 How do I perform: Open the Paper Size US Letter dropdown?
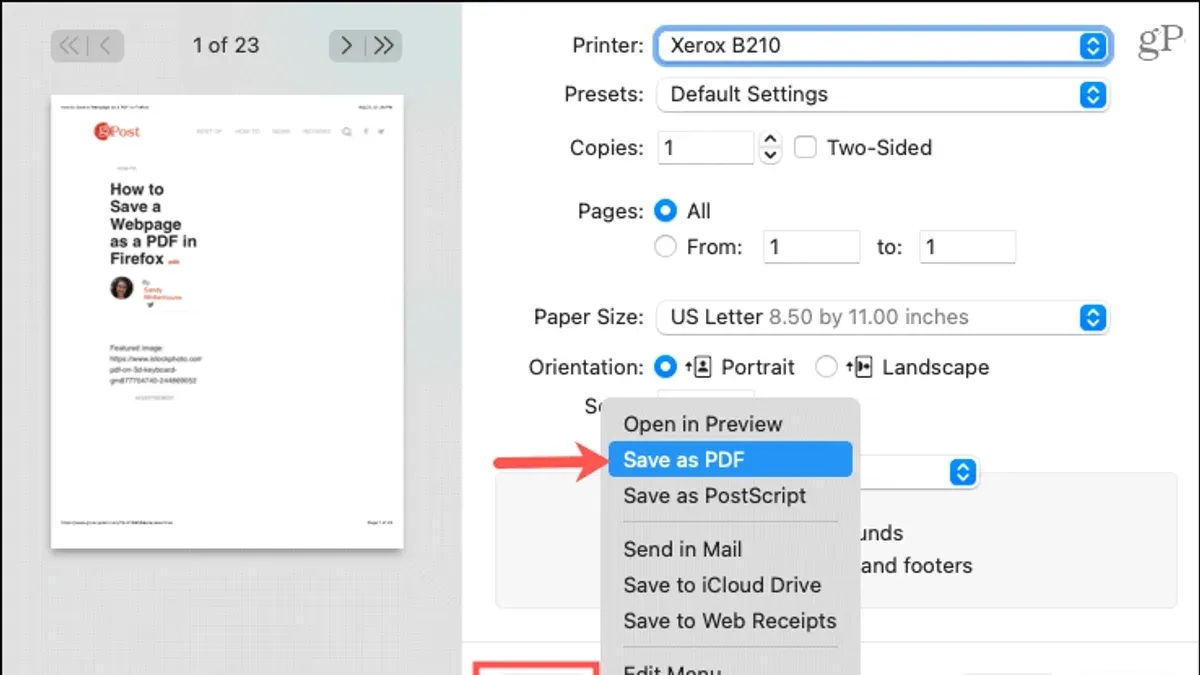click(882, 317)
